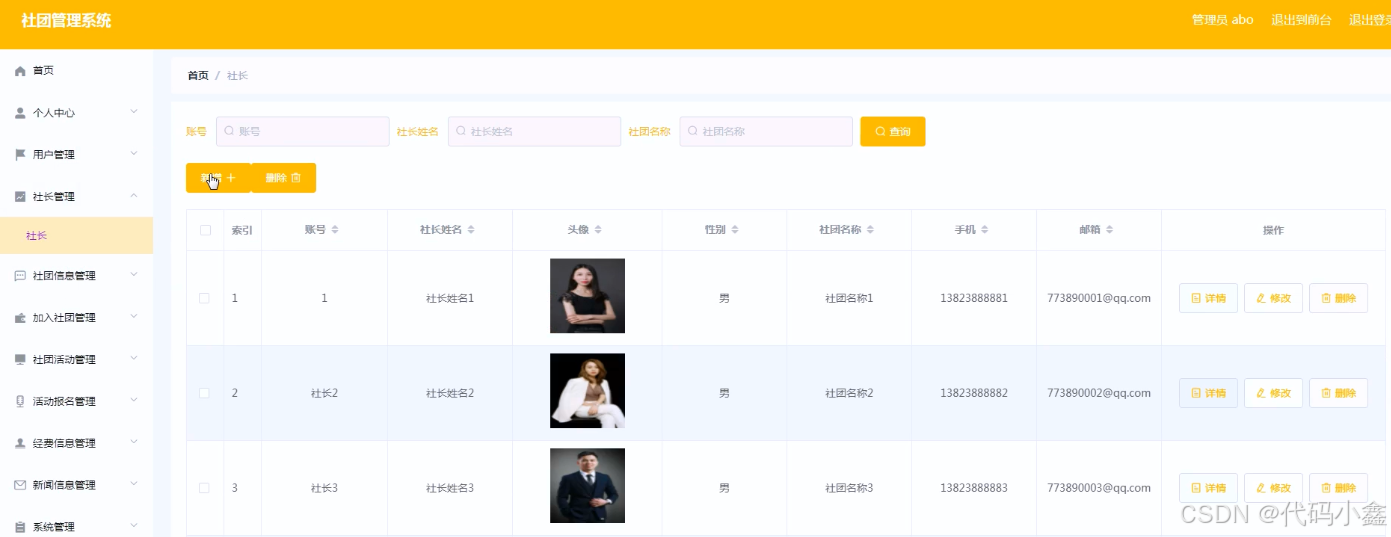
Task: Select the 社长 submenu item
Action: (76, 236)
